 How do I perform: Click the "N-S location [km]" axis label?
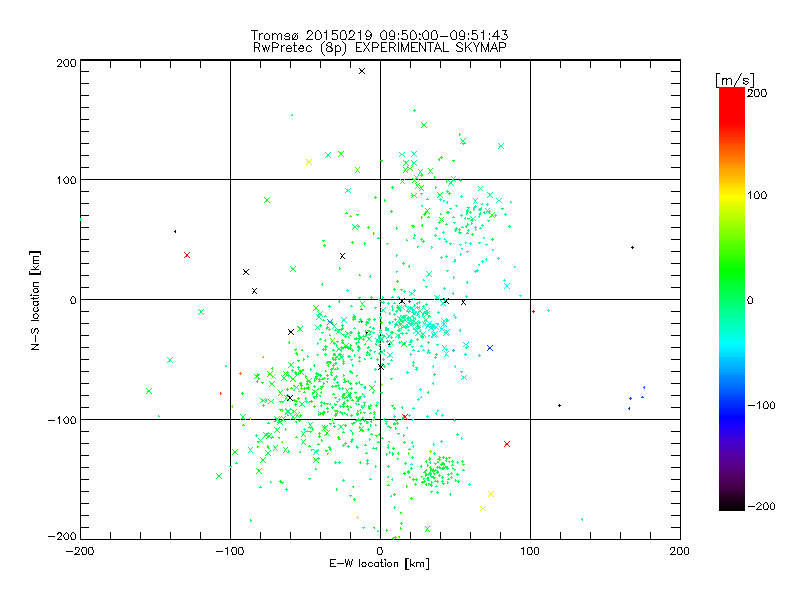(35, 300)
